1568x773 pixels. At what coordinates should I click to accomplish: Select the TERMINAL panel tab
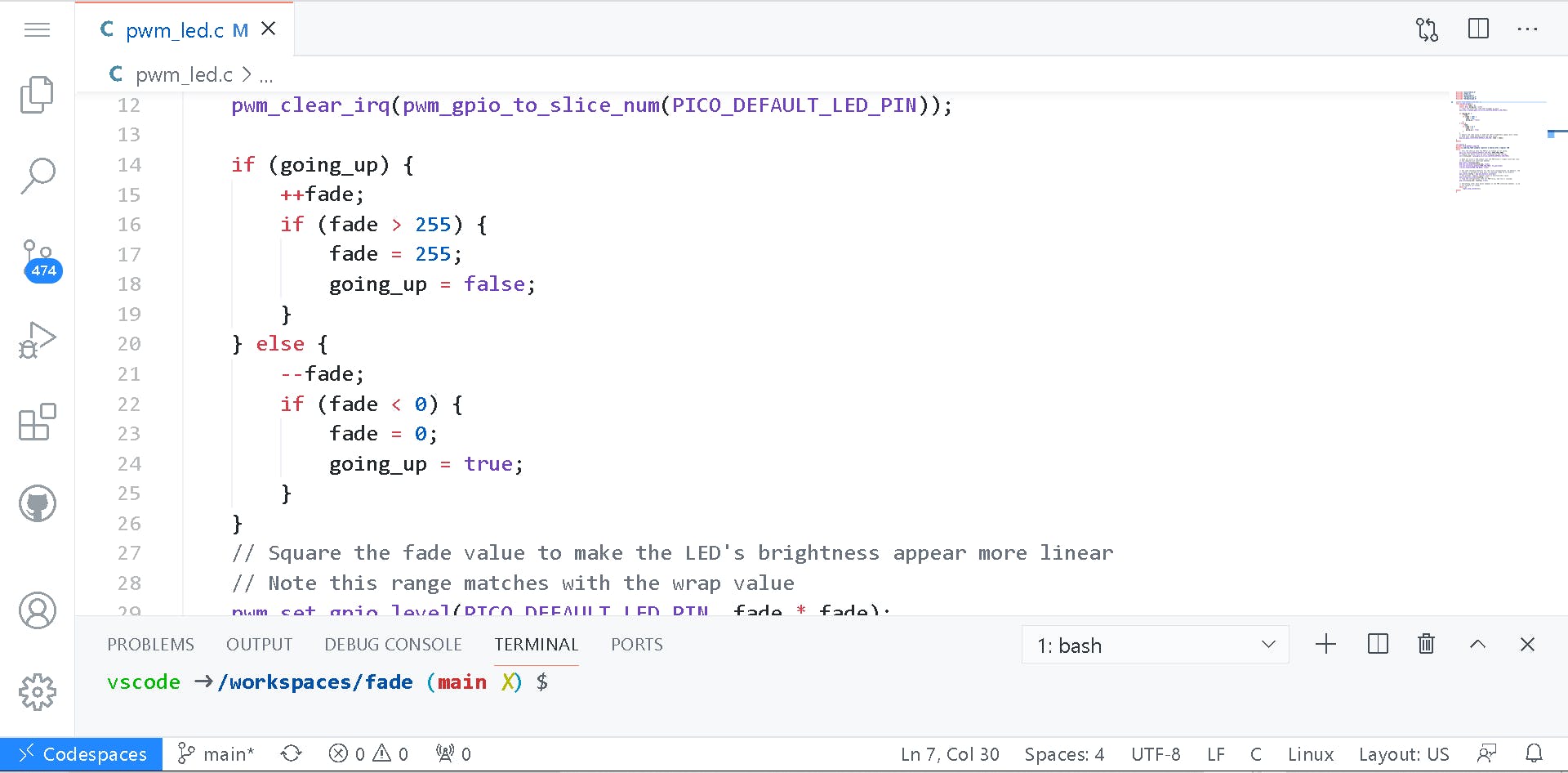[537, 645]
